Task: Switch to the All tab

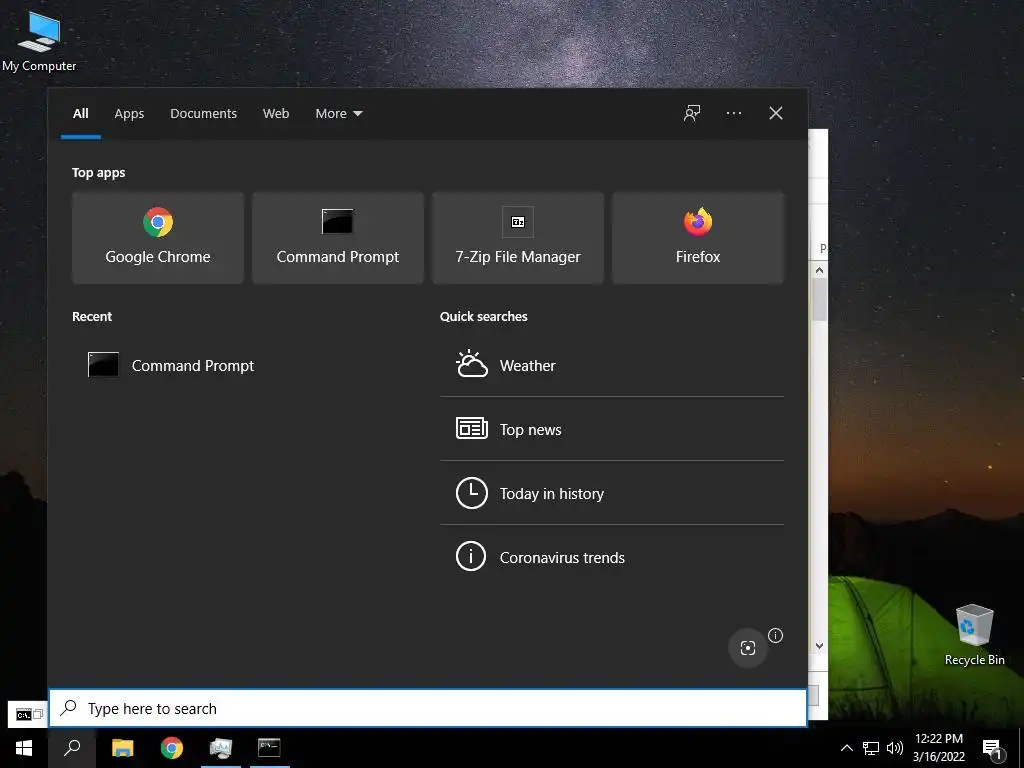Action: click(80, 114)
